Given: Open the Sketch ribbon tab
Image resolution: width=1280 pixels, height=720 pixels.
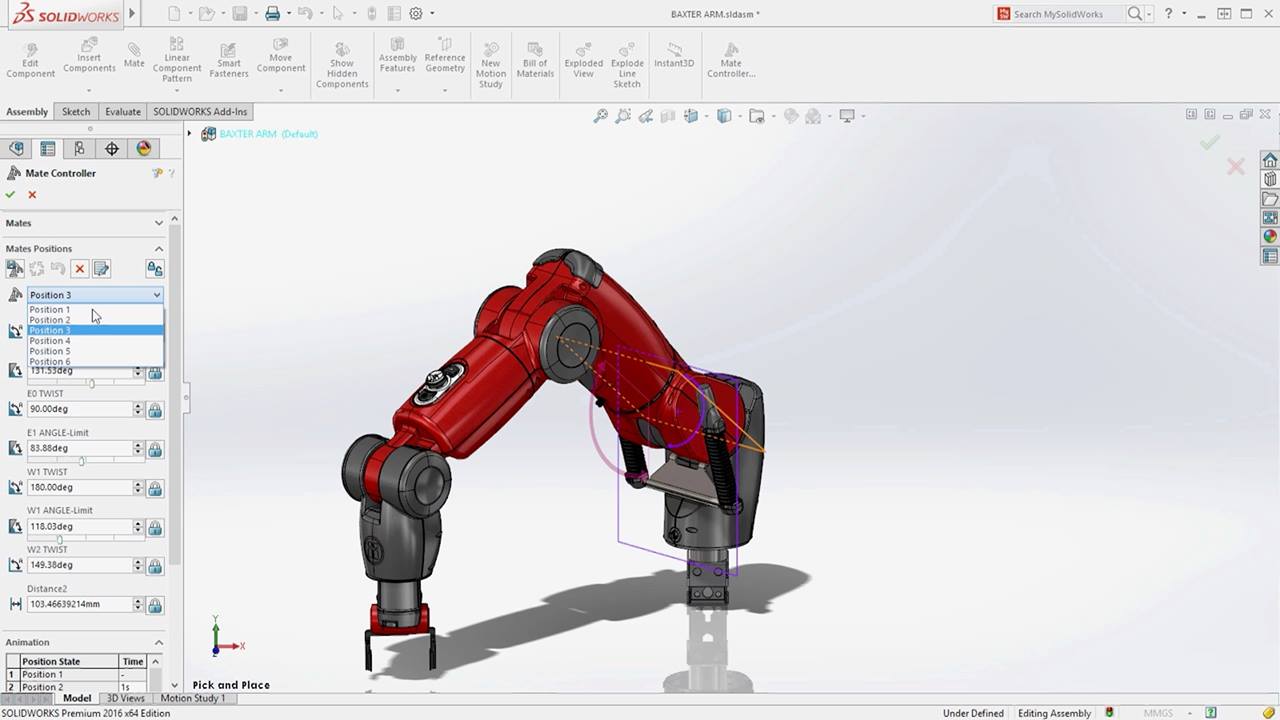Looking at the screenshot, I should tap(76, 112).
